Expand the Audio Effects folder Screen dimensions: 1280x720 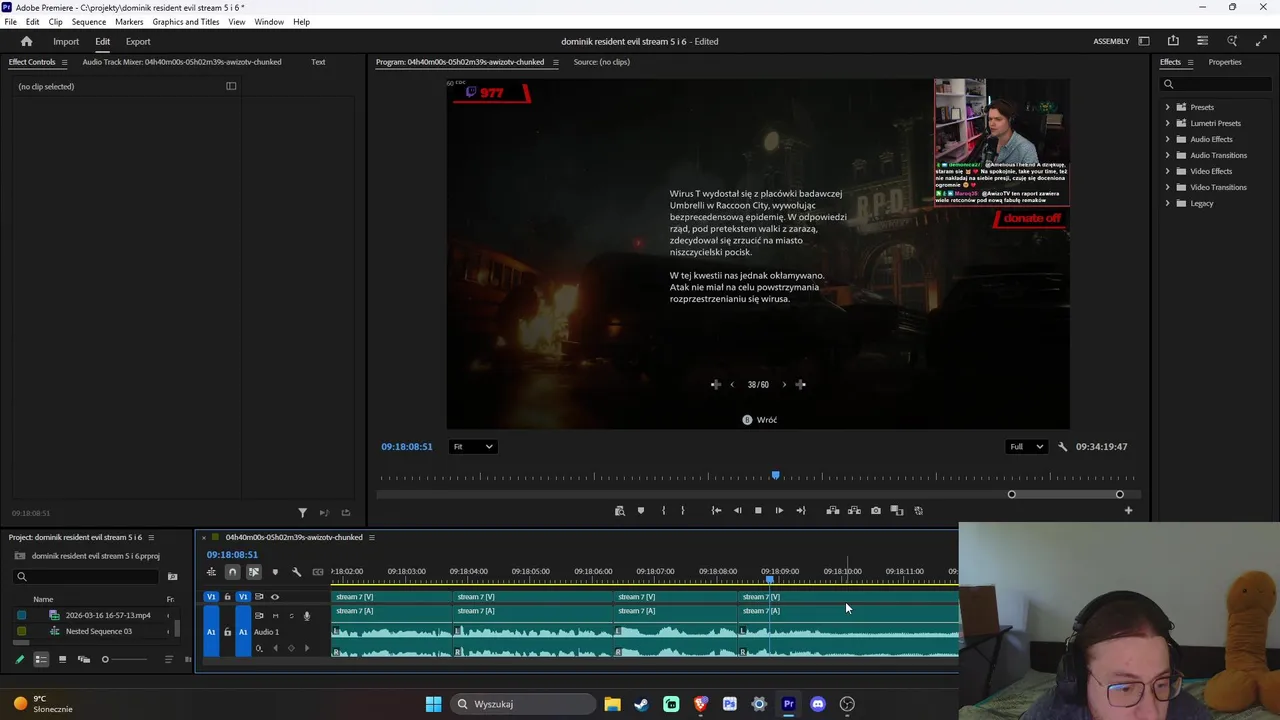[1167, 139]
